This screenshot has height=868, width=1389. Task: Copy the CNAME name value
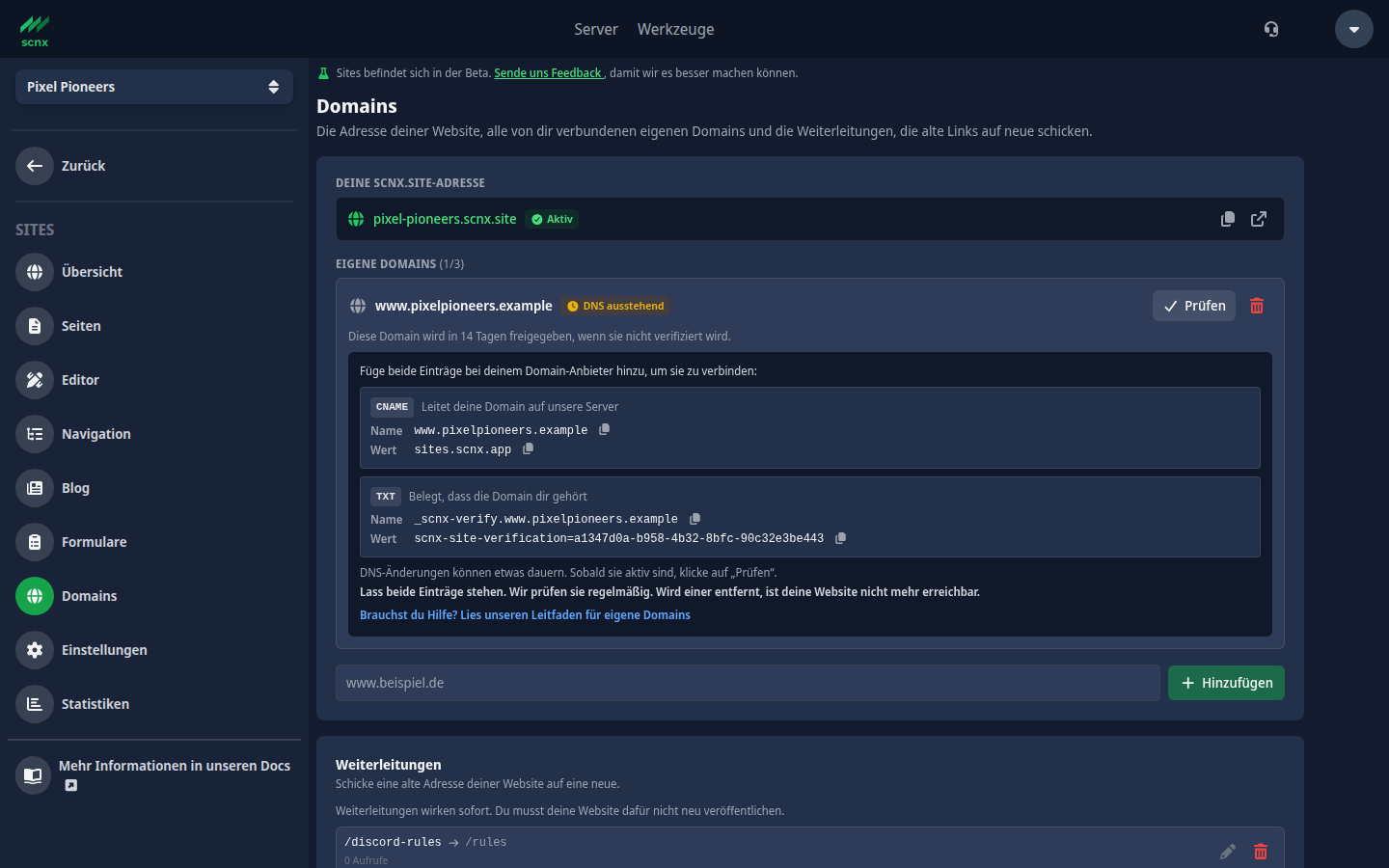pos(604,429)
